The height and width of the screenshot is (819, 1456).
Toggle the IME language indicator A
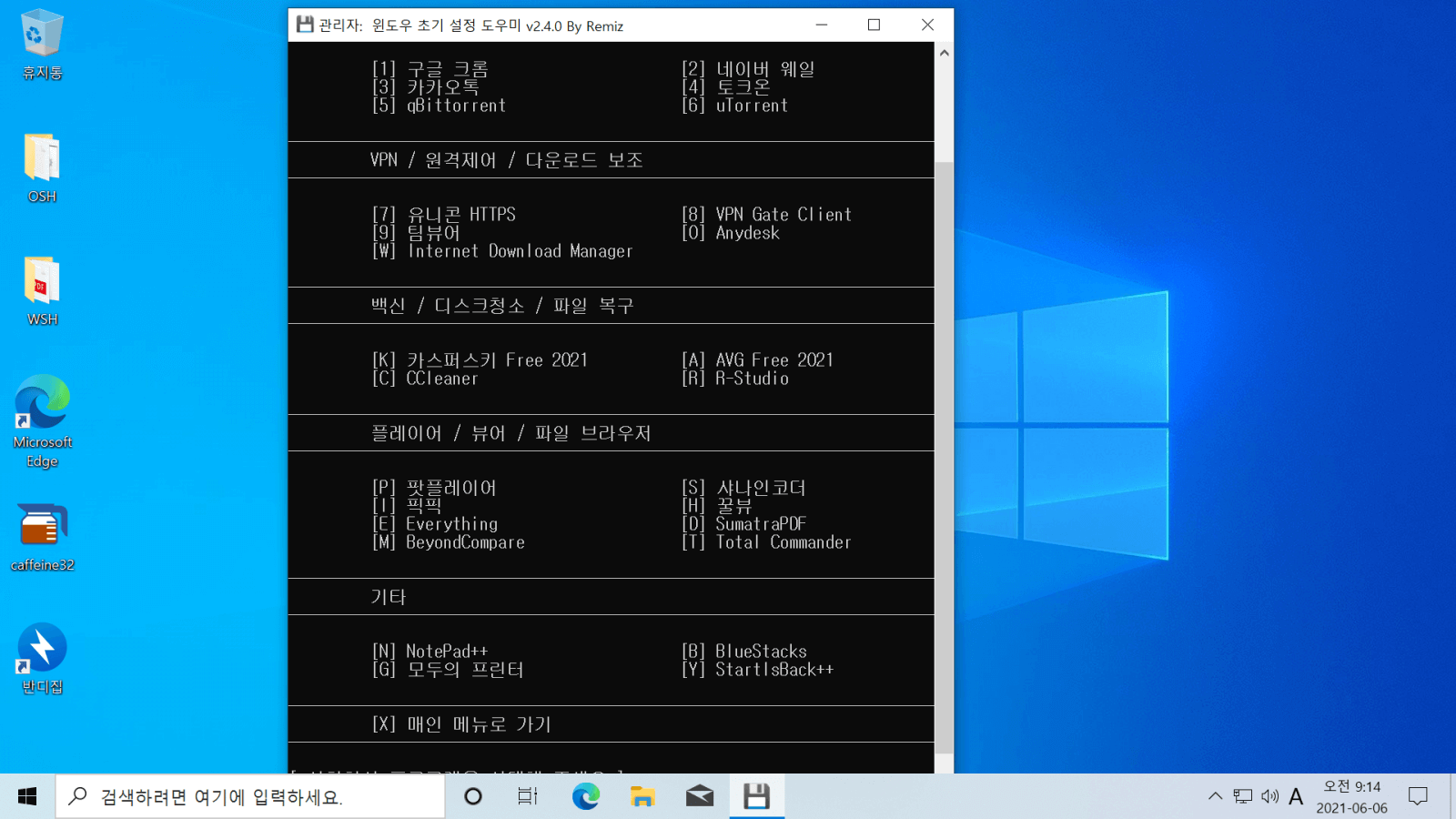[x=1296, y=796]
